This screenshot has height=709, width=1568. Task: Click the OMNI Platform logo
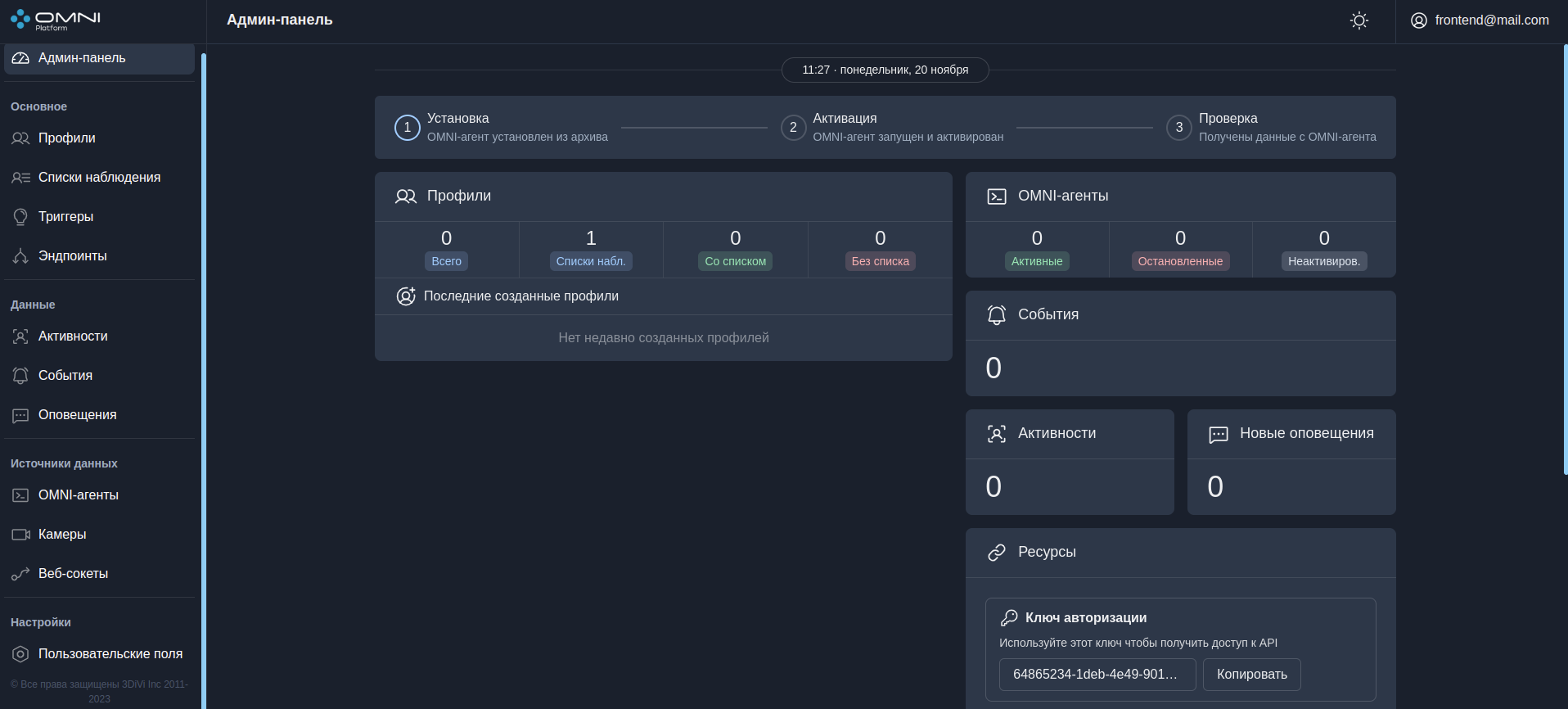[x=56, y=20]
